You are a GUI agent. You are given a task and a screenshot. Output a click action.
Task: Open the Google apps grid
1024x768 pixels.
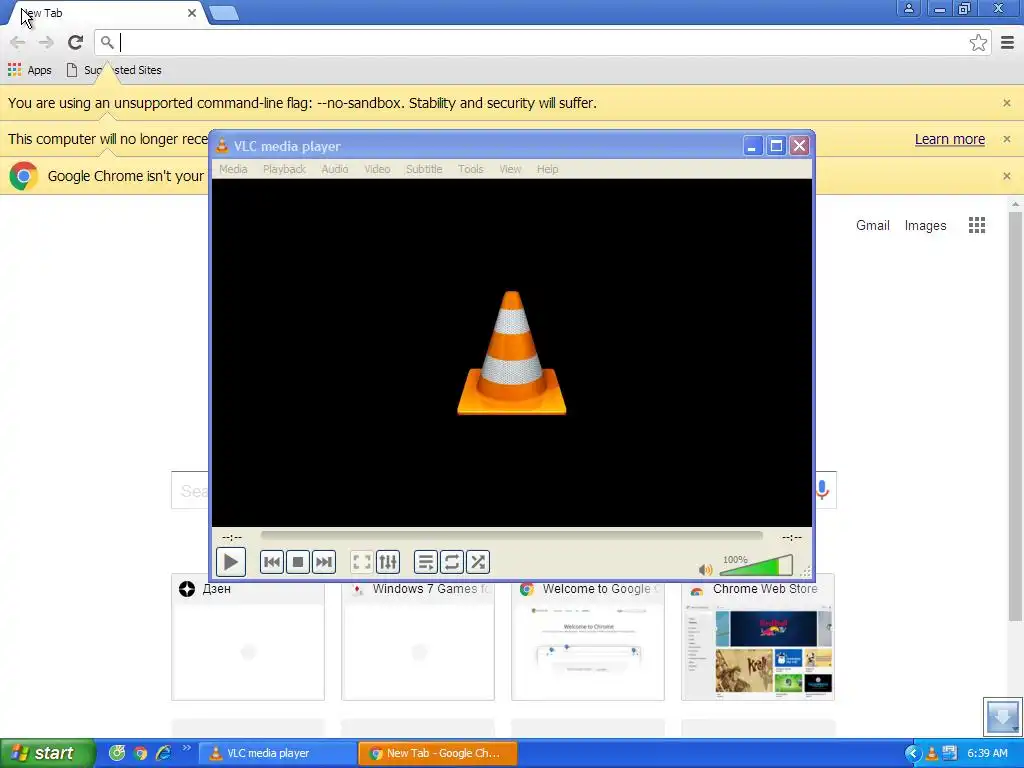tap(976, 225)
